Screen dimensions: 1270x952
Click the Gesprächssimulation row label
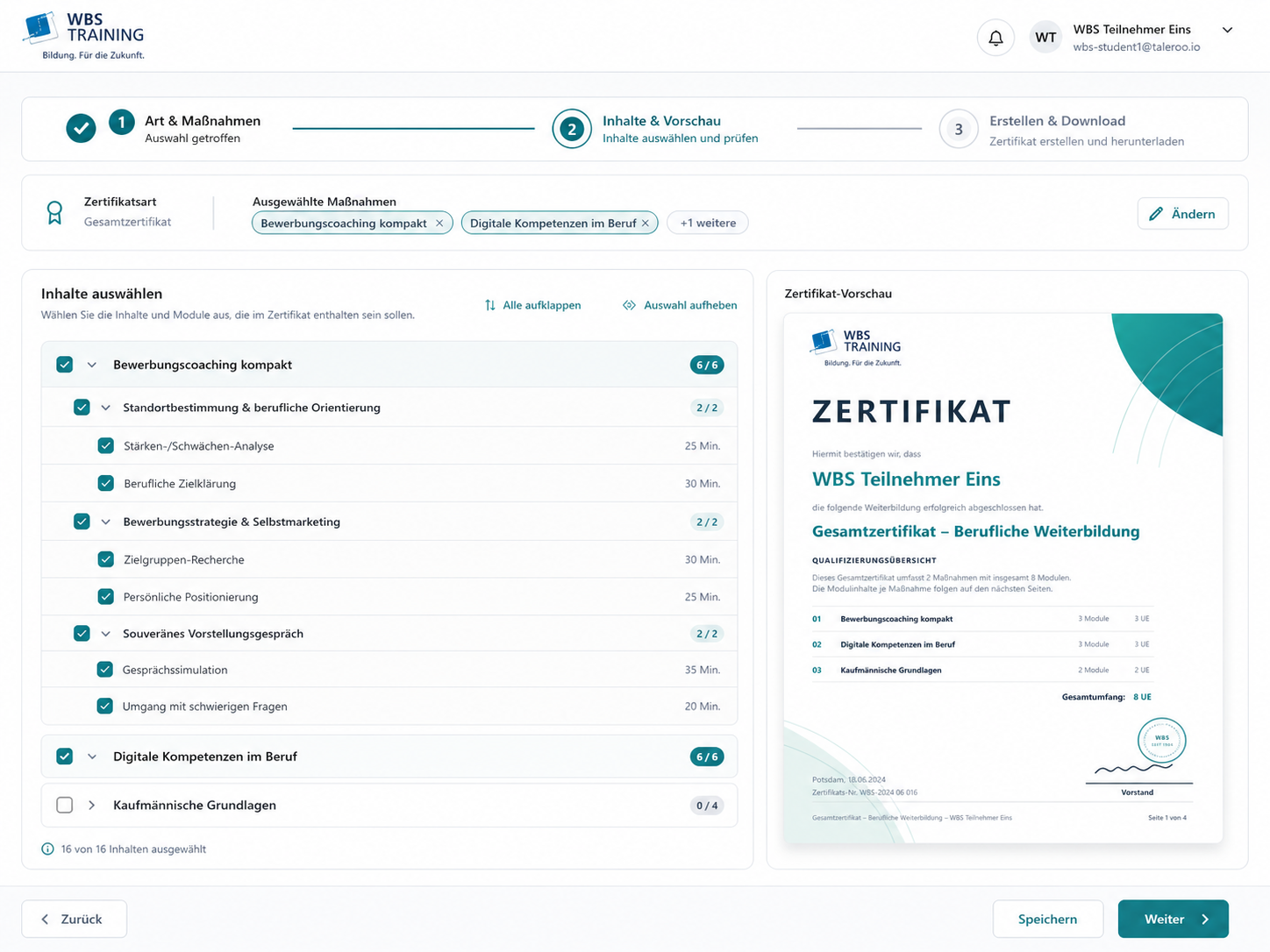point(175,670)
